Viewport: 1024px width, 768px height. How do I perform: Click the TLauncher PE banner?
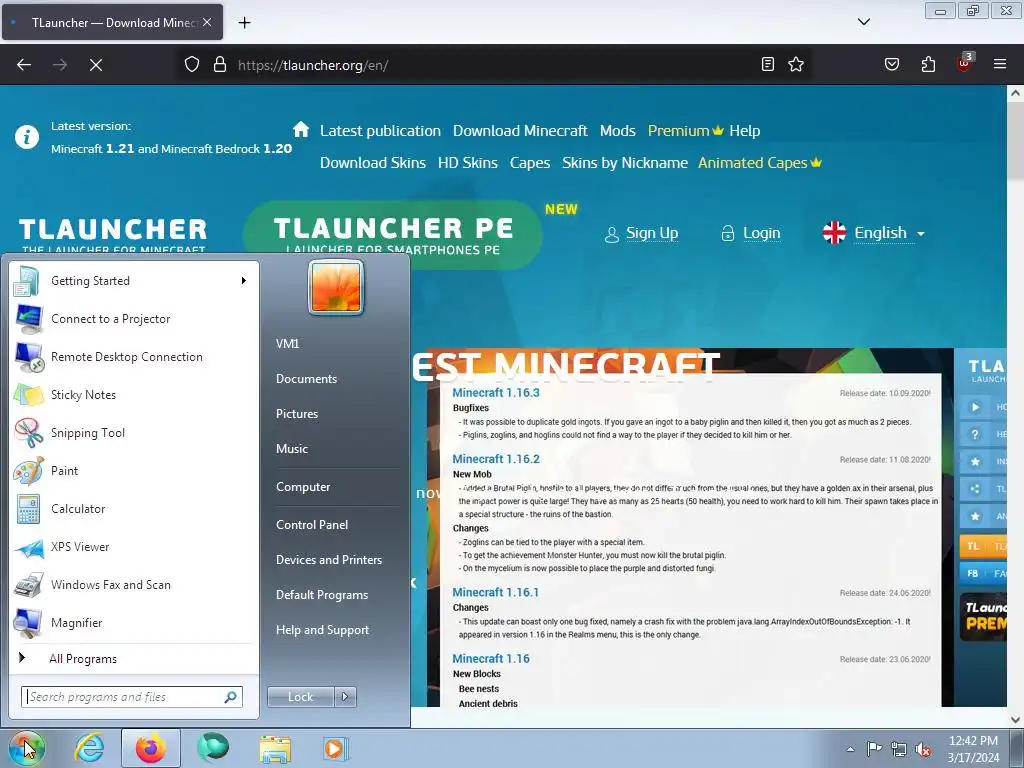(x=392, y=235)
